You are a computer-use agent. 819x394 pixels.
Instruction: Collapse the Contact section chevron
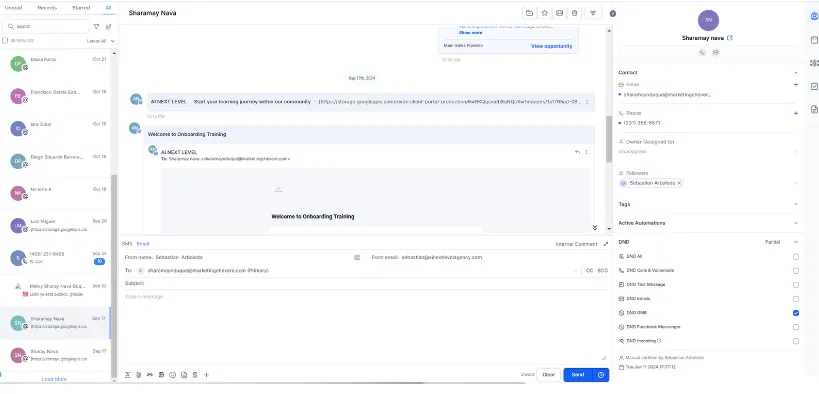(x=795, y=73)
